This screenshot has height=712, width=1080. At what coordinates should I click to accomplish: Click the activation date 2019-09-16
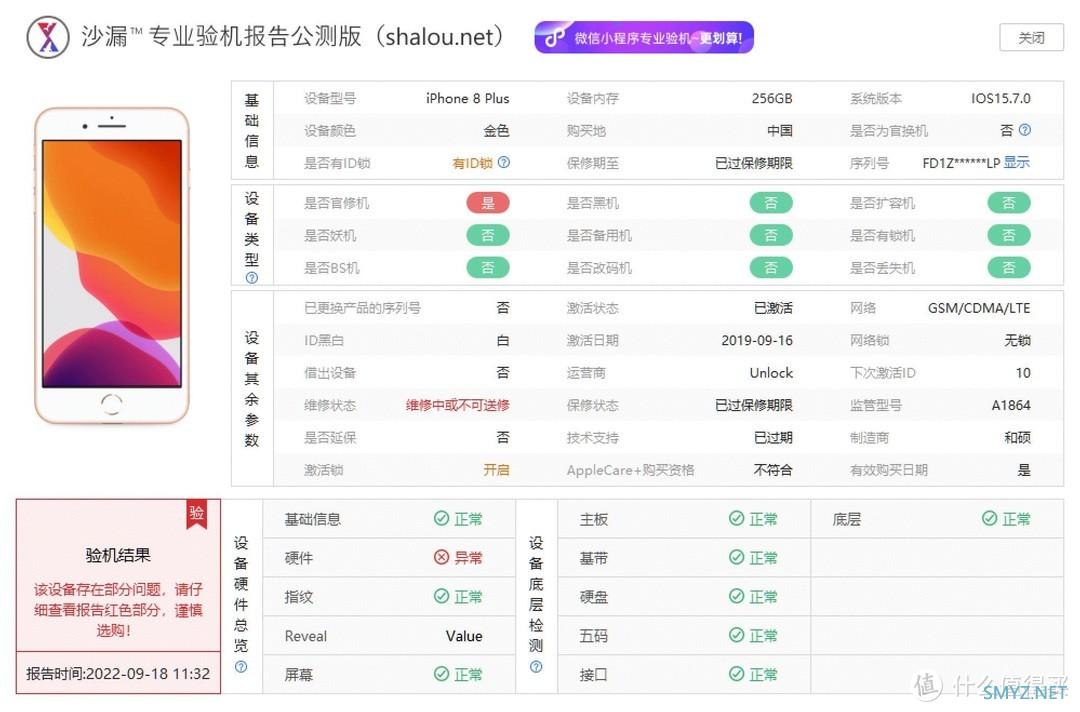coord(757,340)
